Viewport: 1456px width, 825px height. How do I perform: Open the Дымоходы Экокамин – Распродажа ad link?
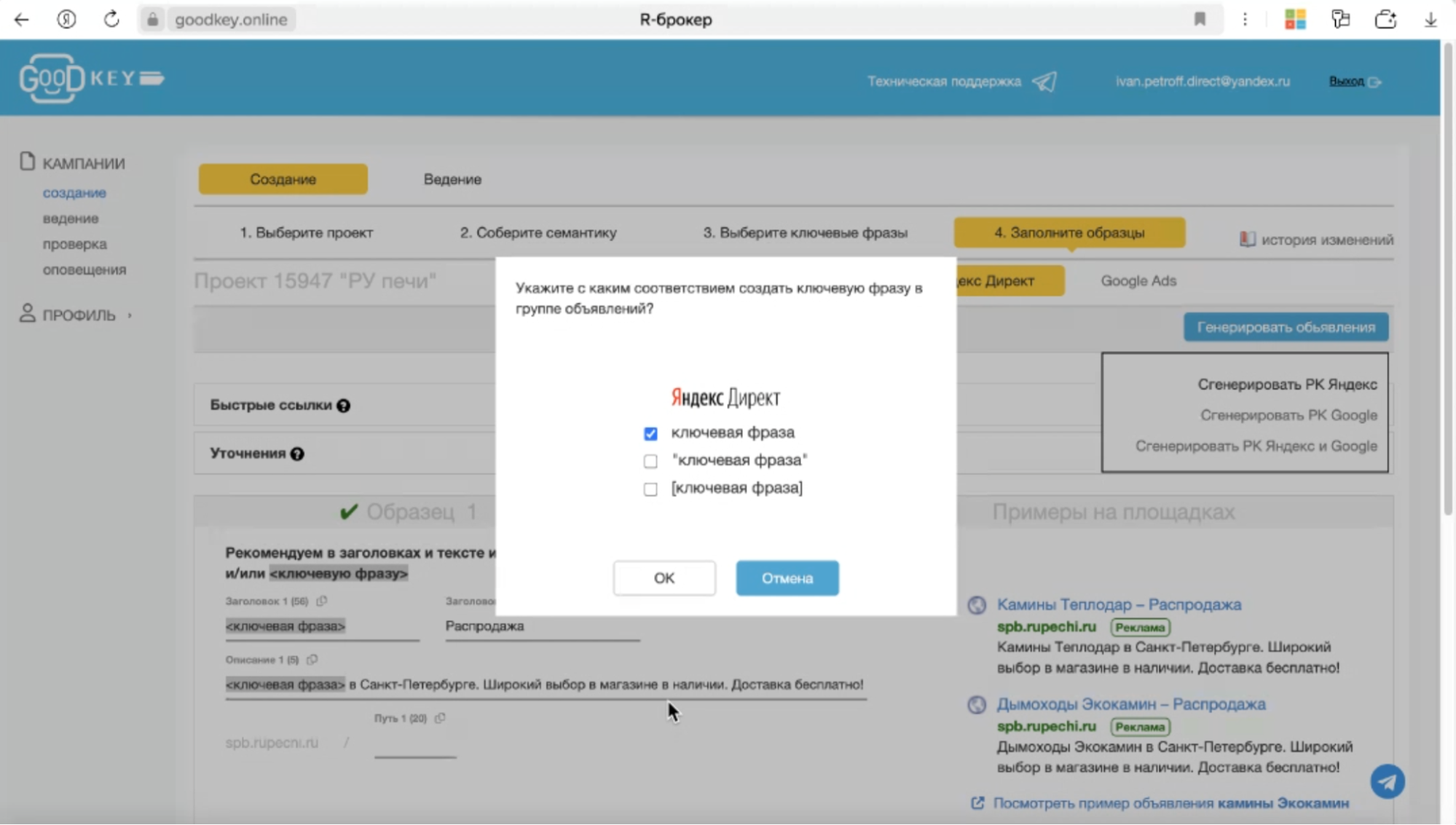tap(1131, 705)
